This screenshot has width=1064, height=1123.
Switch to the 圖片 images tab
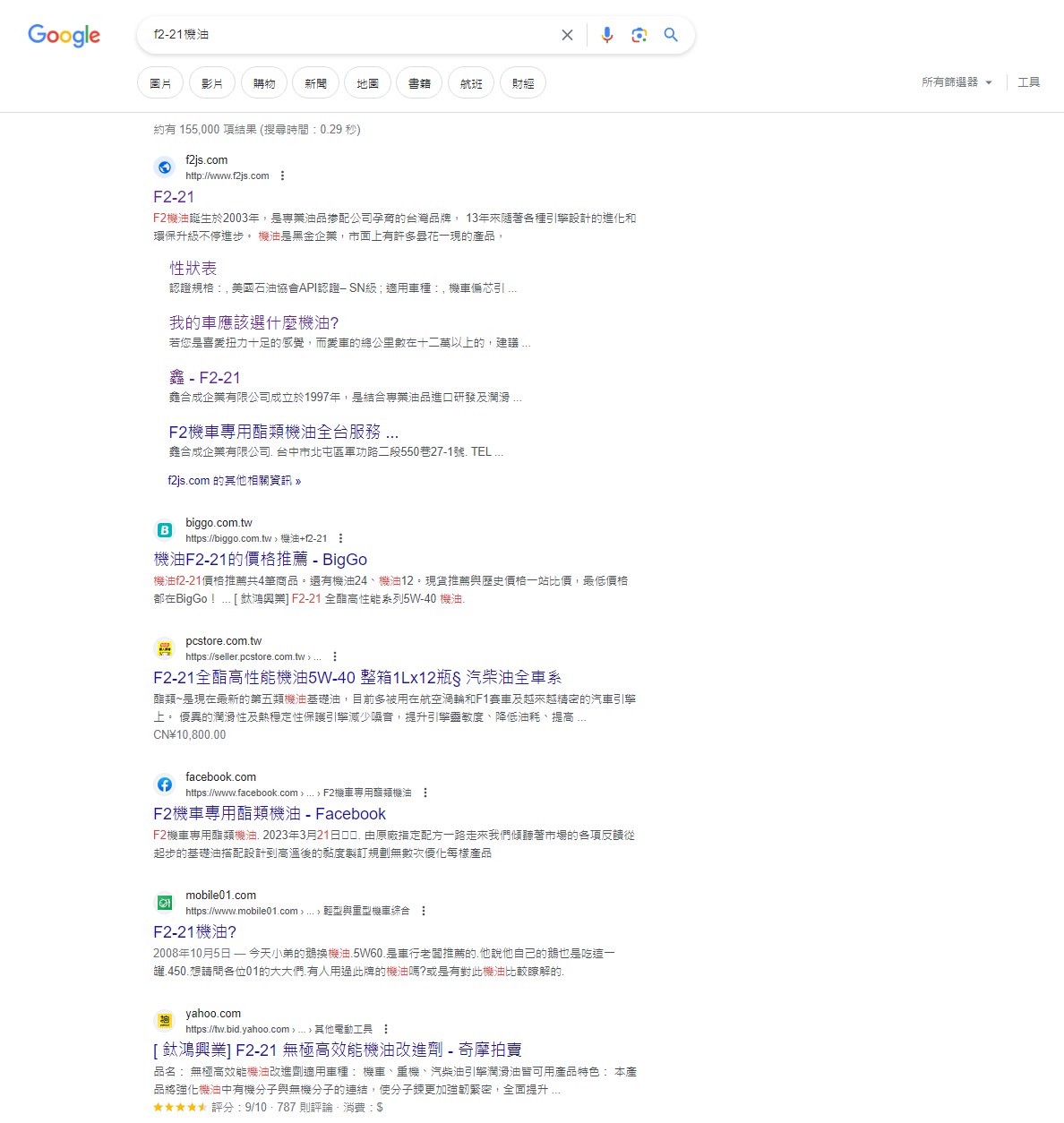click(160, 83)
